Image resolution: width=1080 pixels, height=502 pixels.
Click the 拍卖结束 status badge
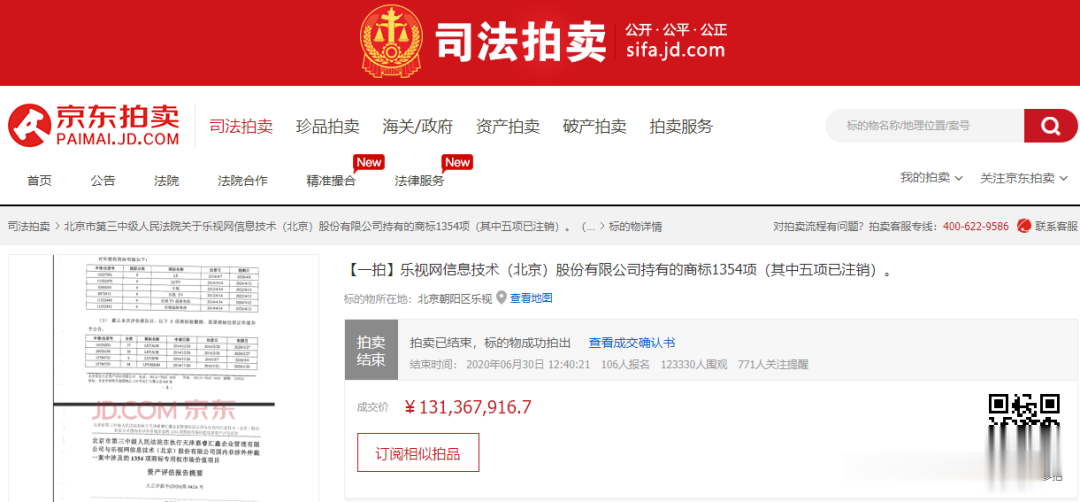click(371, 351)
